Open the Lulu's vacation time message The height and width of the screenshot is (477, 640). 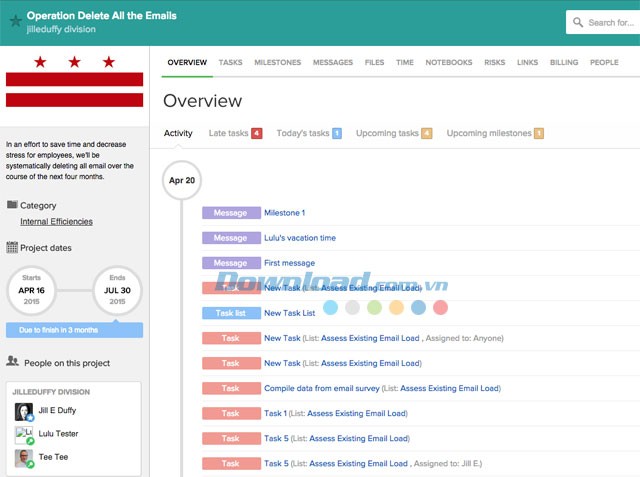(x=300, y=238)
